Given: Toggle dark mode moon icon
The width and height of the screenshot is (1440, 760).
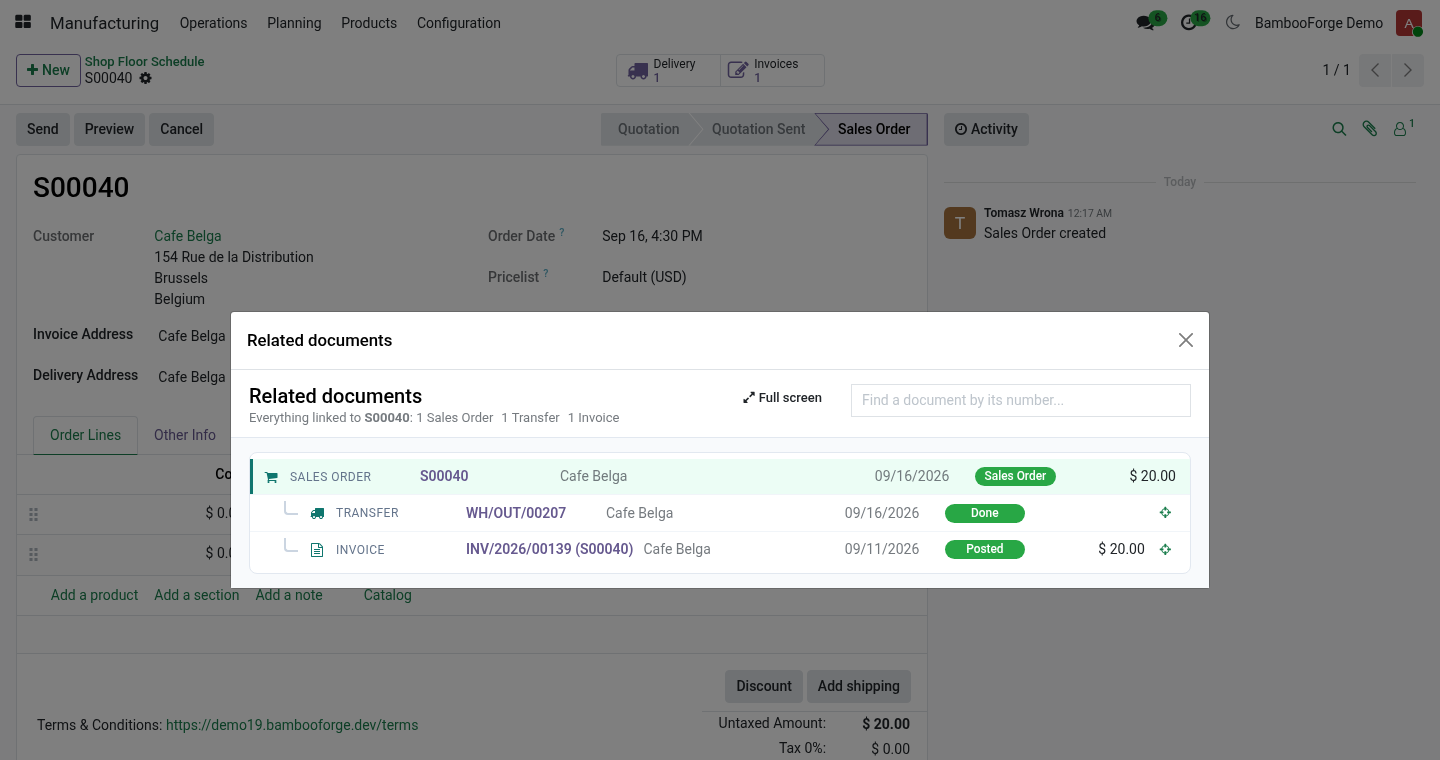Looking at the screenshot, I should coord(1233,23).
